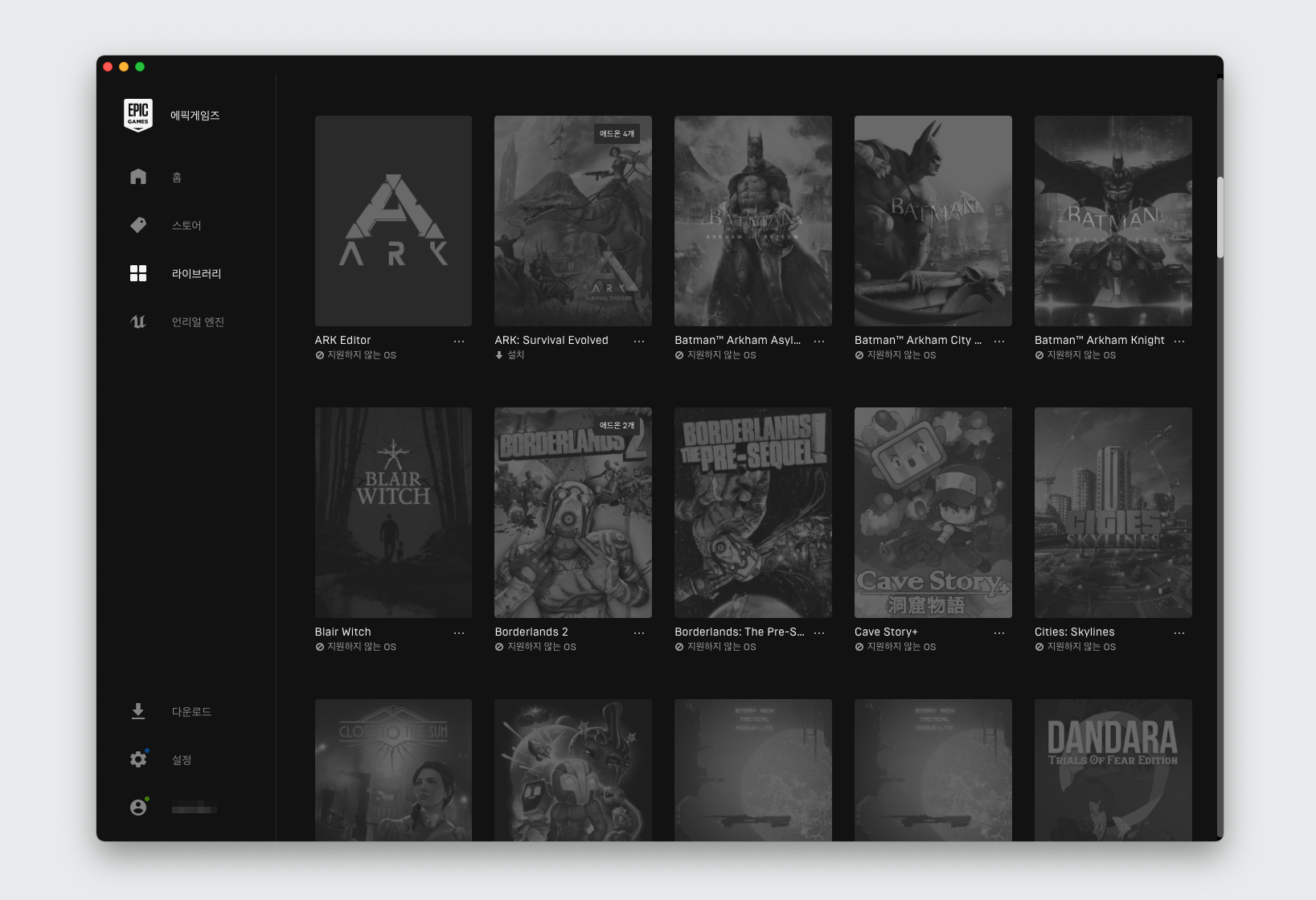The width and height of the screenshot is (1316, 900).
Task: Open more options for Borderlands: The Pre-Sequel
Action: pyautogui.click(x=819, y=632)
